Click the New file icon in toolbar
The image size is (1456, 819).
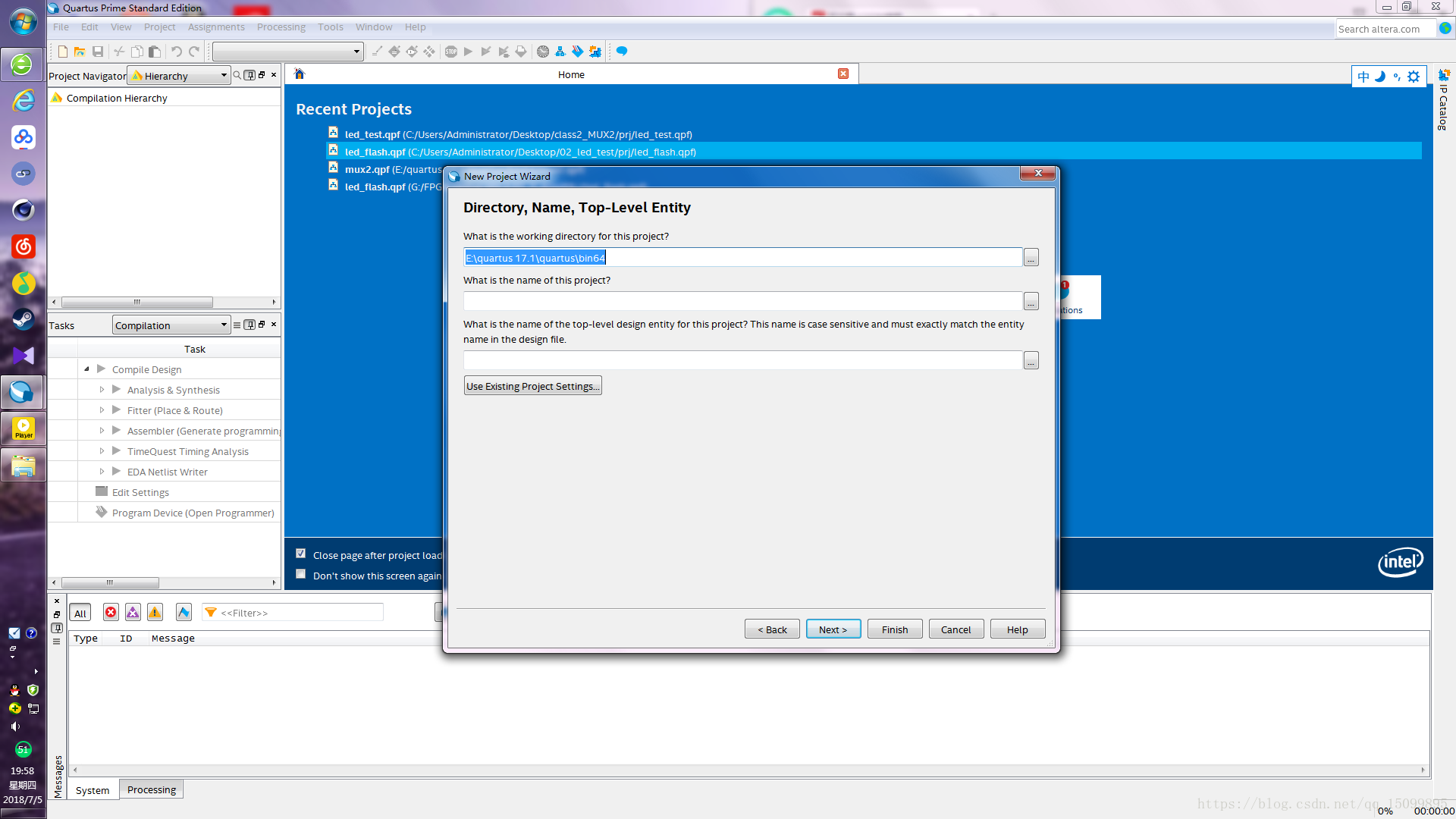click(63, 52)
